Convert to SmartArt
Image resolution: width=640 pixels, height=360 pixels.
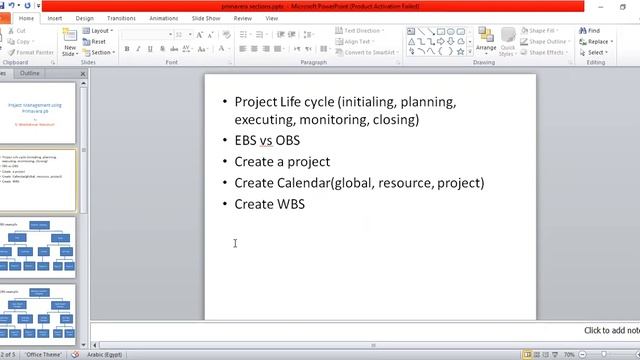[367, 52]
